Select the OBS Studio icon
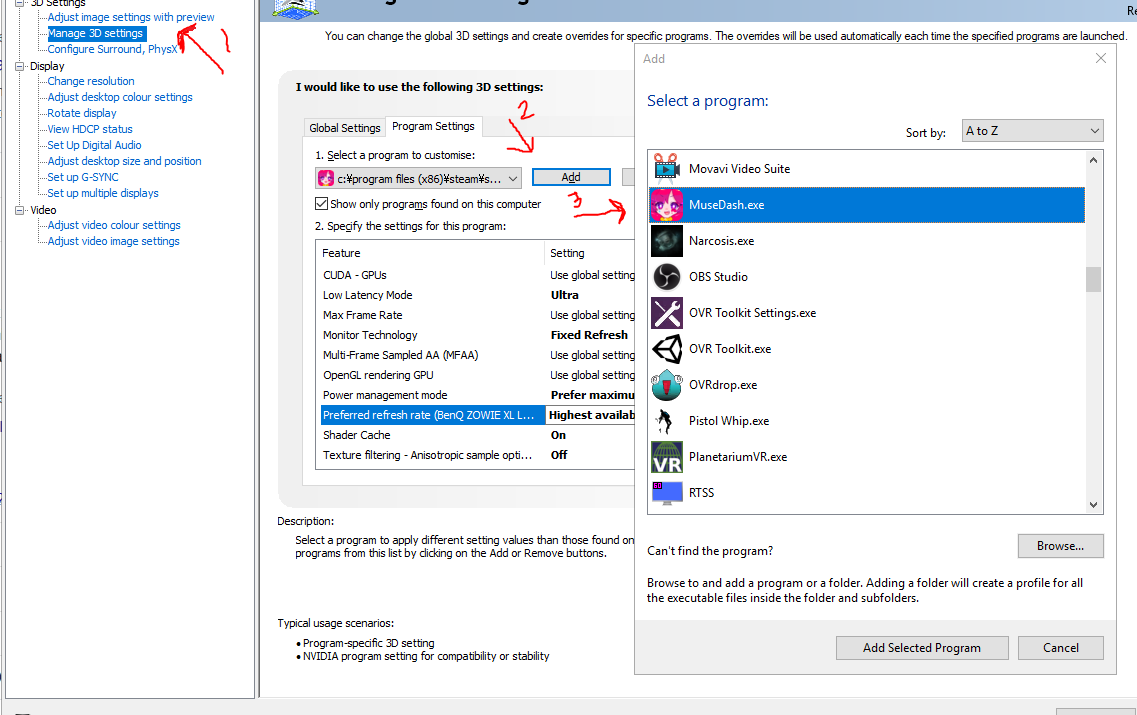1137x715 pixels. click(667, 277)
